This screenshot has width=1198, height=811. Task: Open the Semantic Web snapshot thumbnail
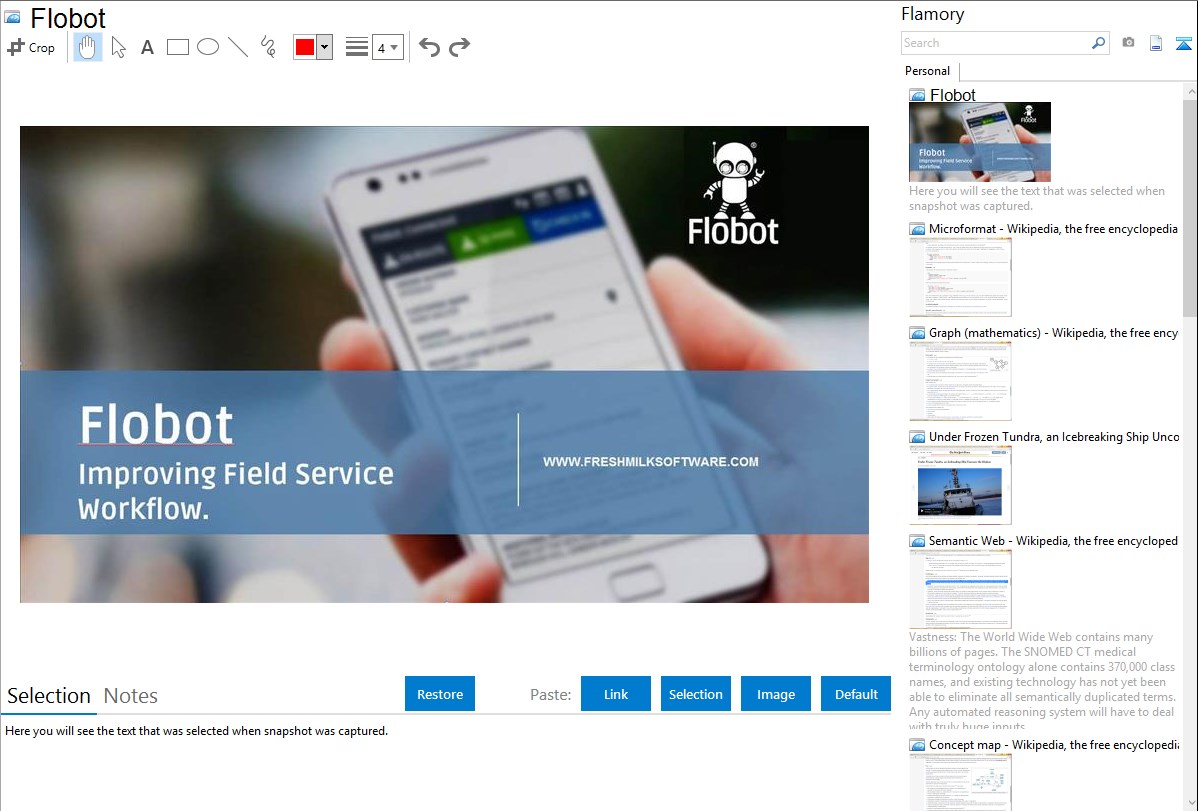[960, 589]
